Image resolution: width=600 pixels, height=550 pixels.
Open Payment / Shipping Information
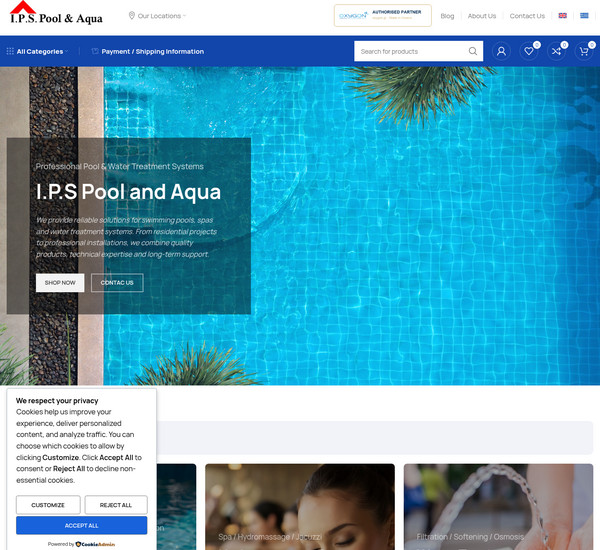point(153,51)
